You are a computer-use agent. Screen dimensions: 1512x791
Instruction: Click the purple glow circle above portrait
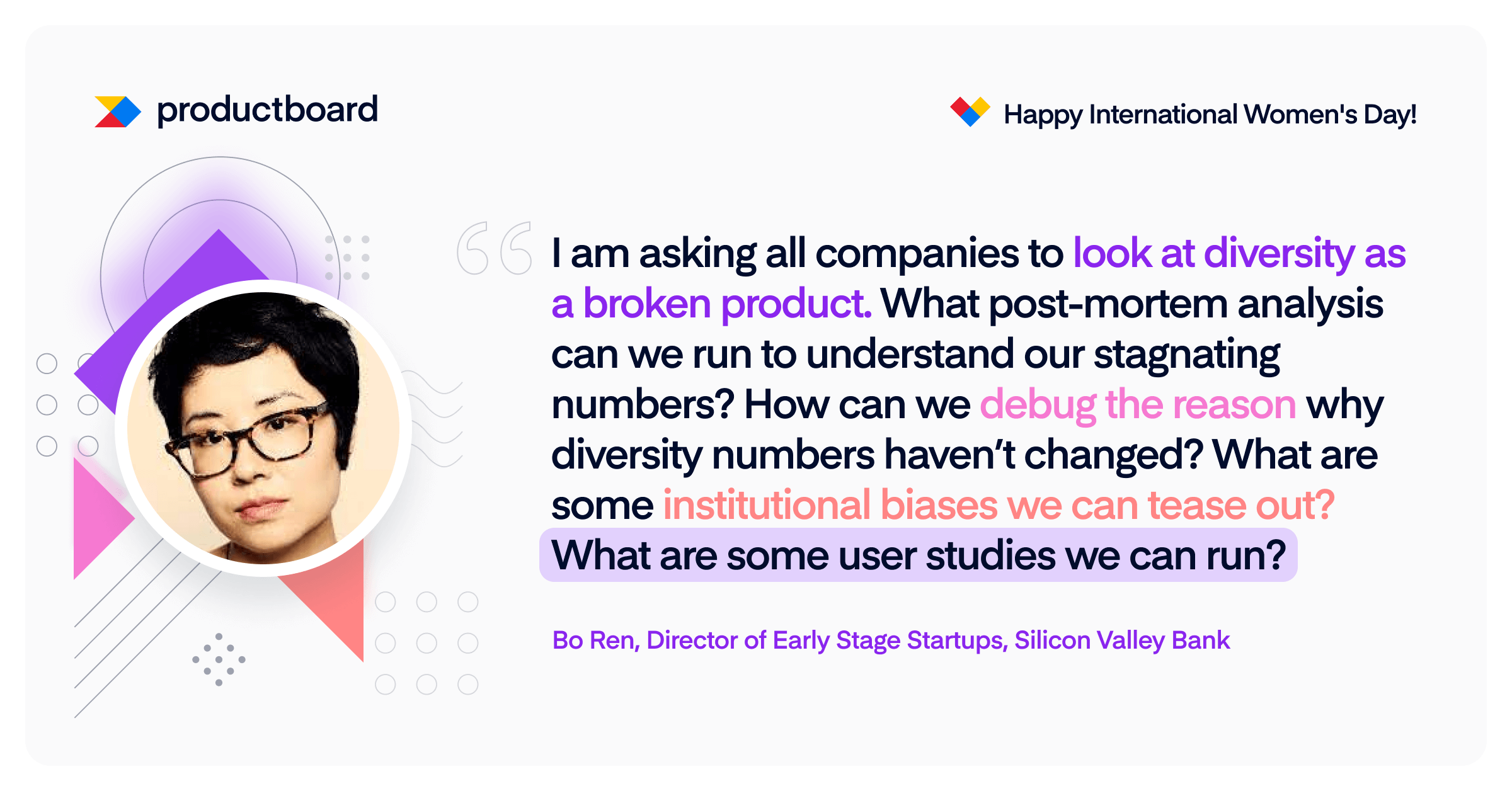pyautogui.click(x=220, y=252)
